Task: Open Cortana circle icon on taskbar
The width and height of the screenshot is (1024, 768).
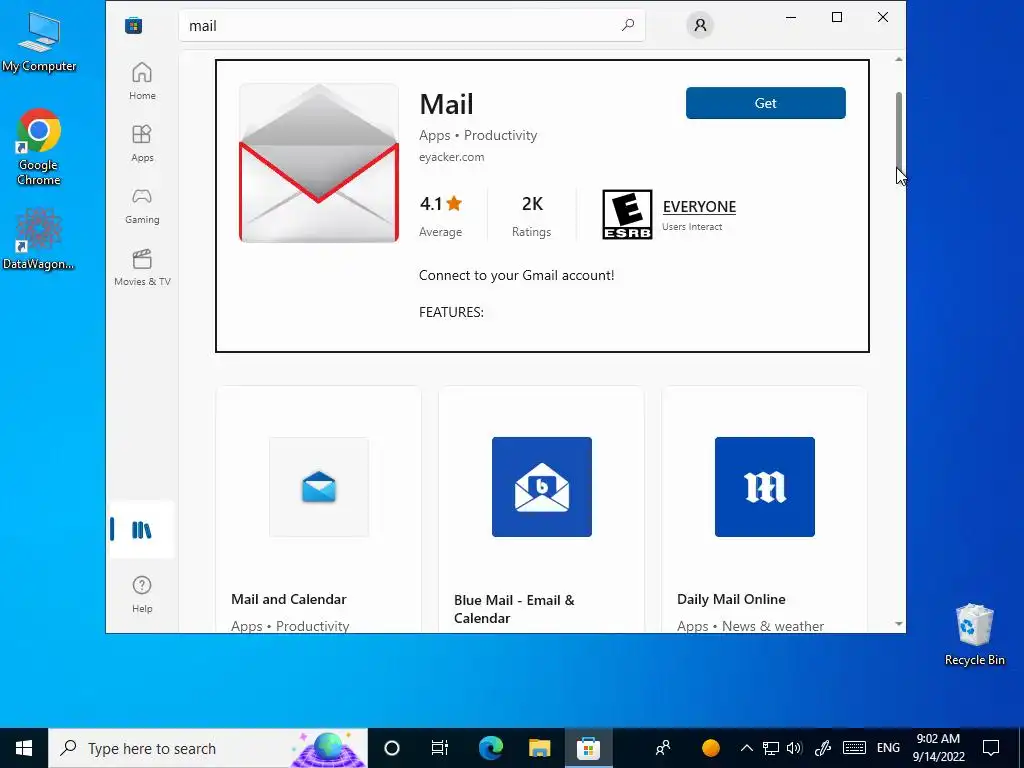Action: (x=392, y=748)
